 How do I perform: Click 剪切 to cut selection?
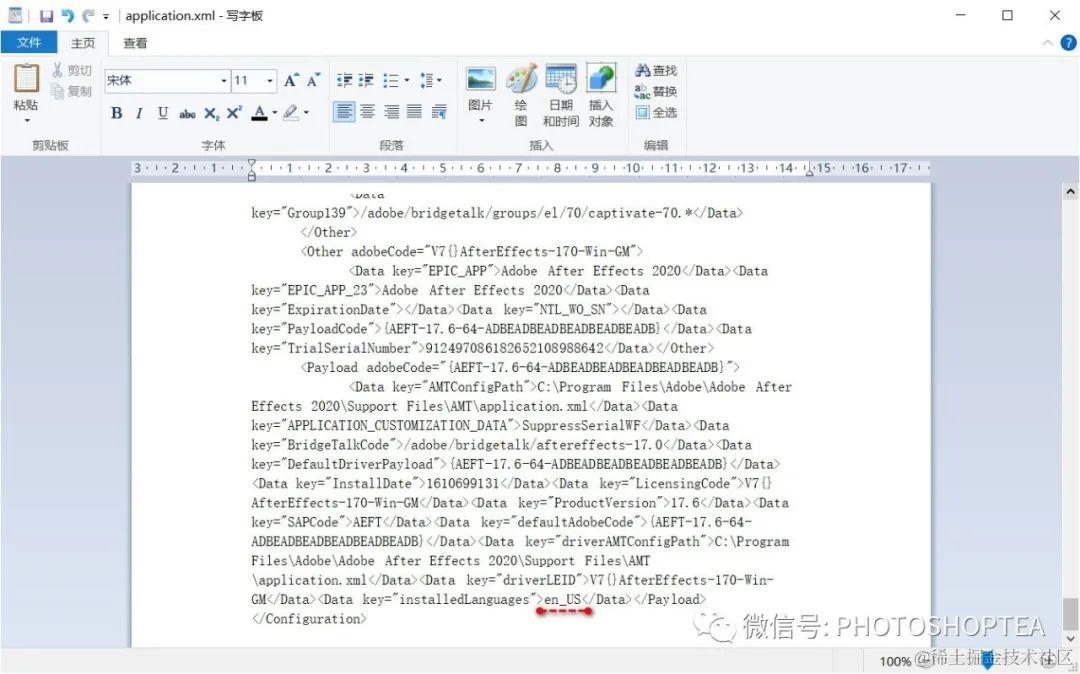[x=72, y=70]
